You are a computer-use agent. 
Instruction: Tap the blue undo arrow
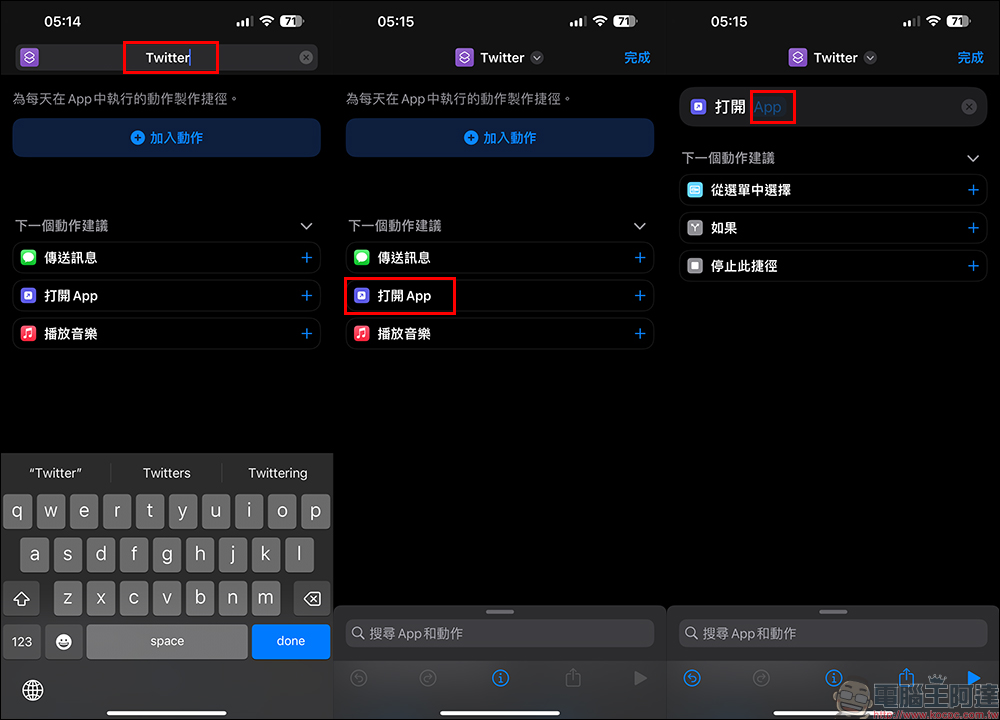(x=692, y=678)
